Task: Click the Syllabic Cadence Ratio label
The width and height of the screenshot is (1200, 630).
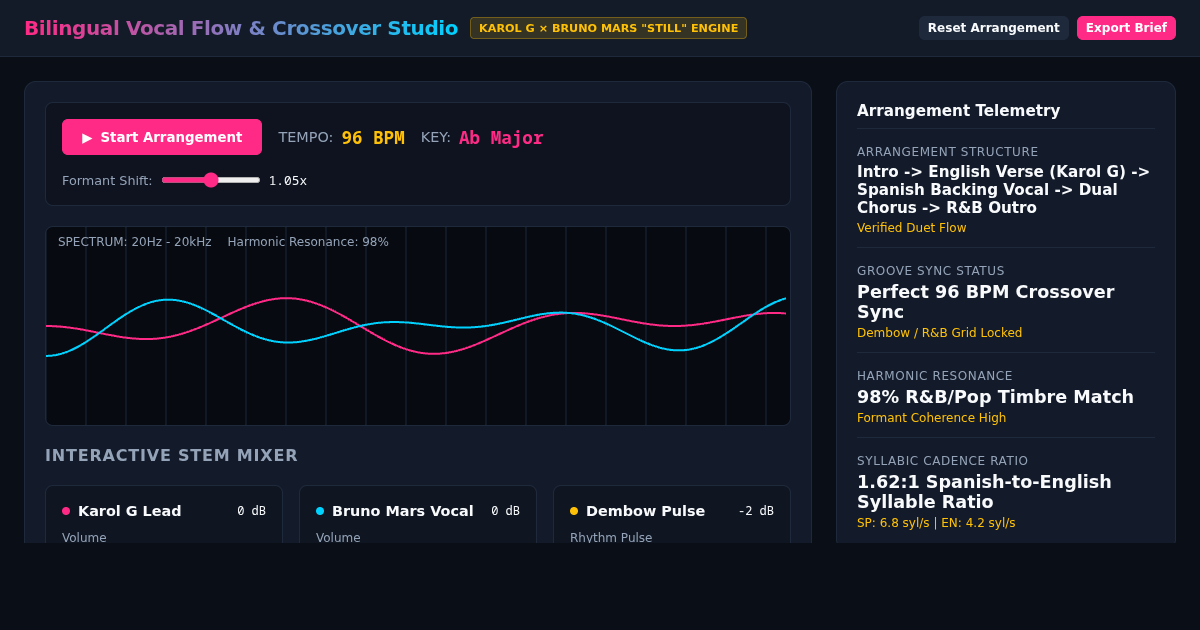Action: (x=942, y=461)
